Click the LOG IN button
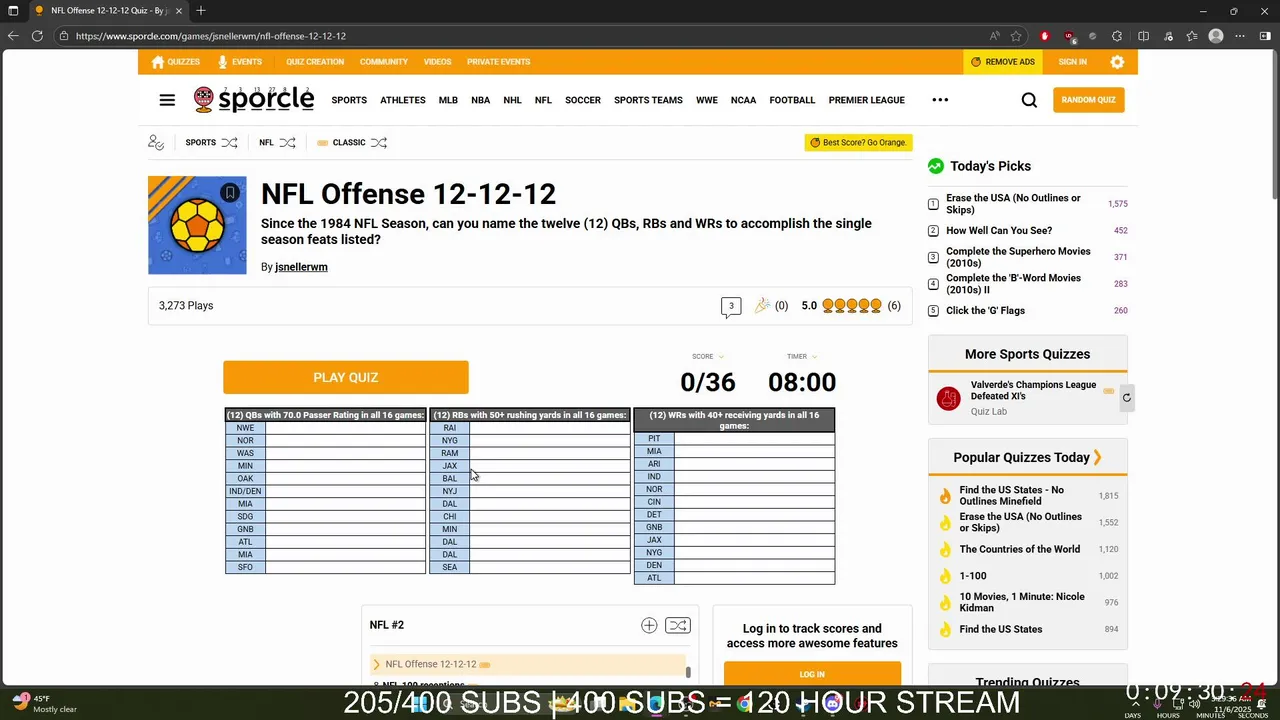1280x720 pixels. [812, 674]
